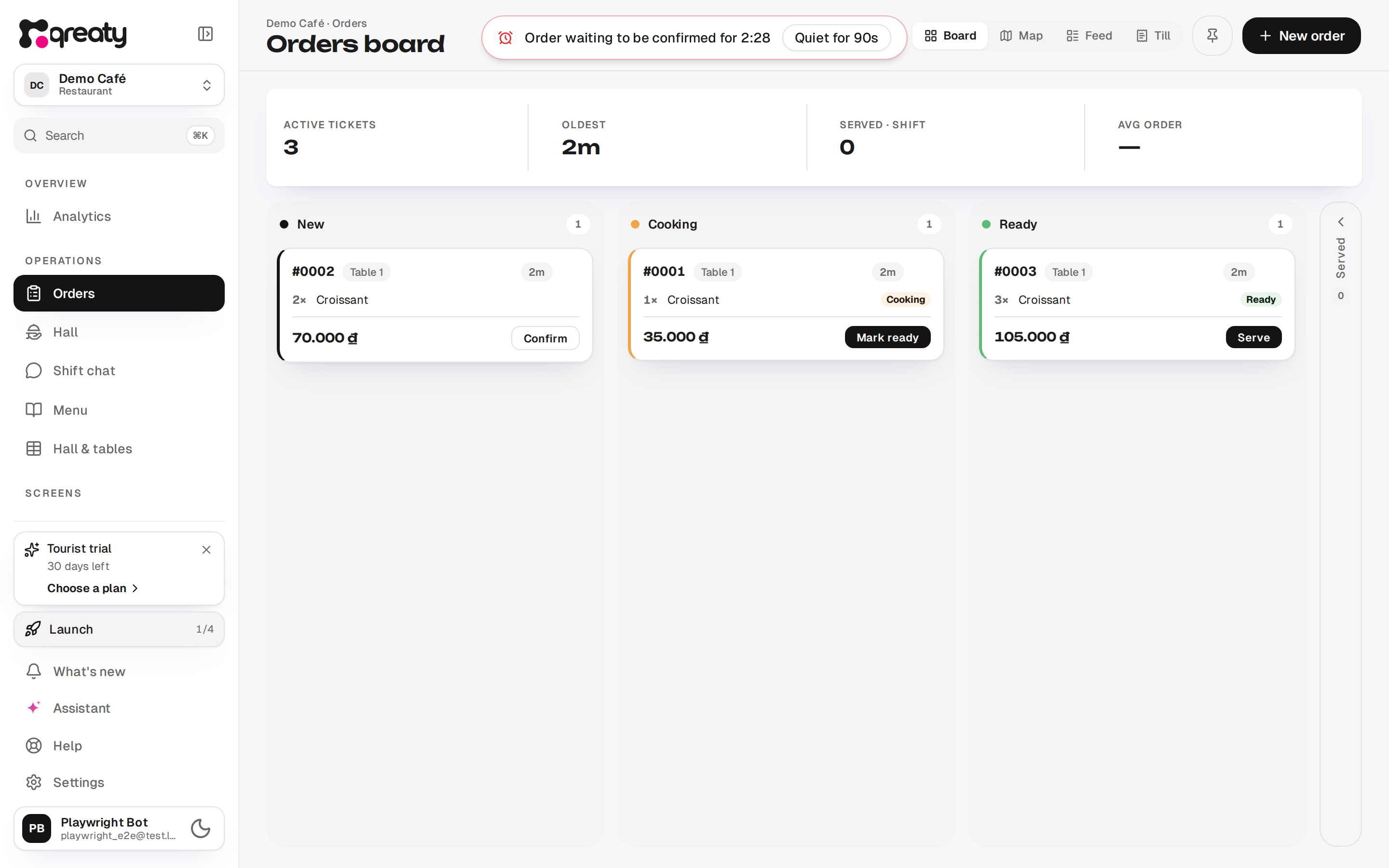This screenshot has height=868, width=1389.
Task: Collapse the sidebar panel icon
Action: coord(205,34)
